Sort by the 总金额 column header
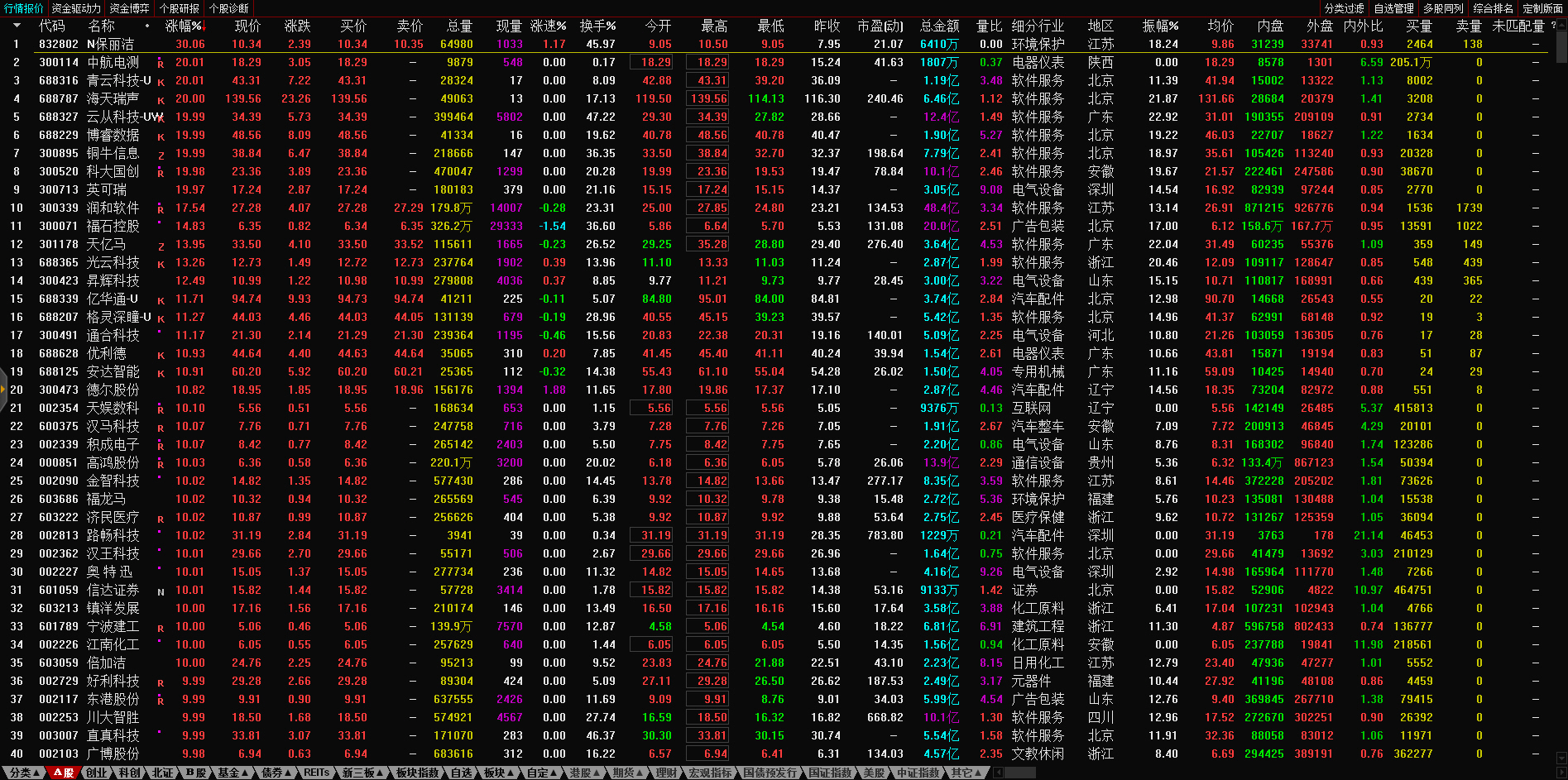The height and width of the screenshot is (780, 1568). click(939, 26)
